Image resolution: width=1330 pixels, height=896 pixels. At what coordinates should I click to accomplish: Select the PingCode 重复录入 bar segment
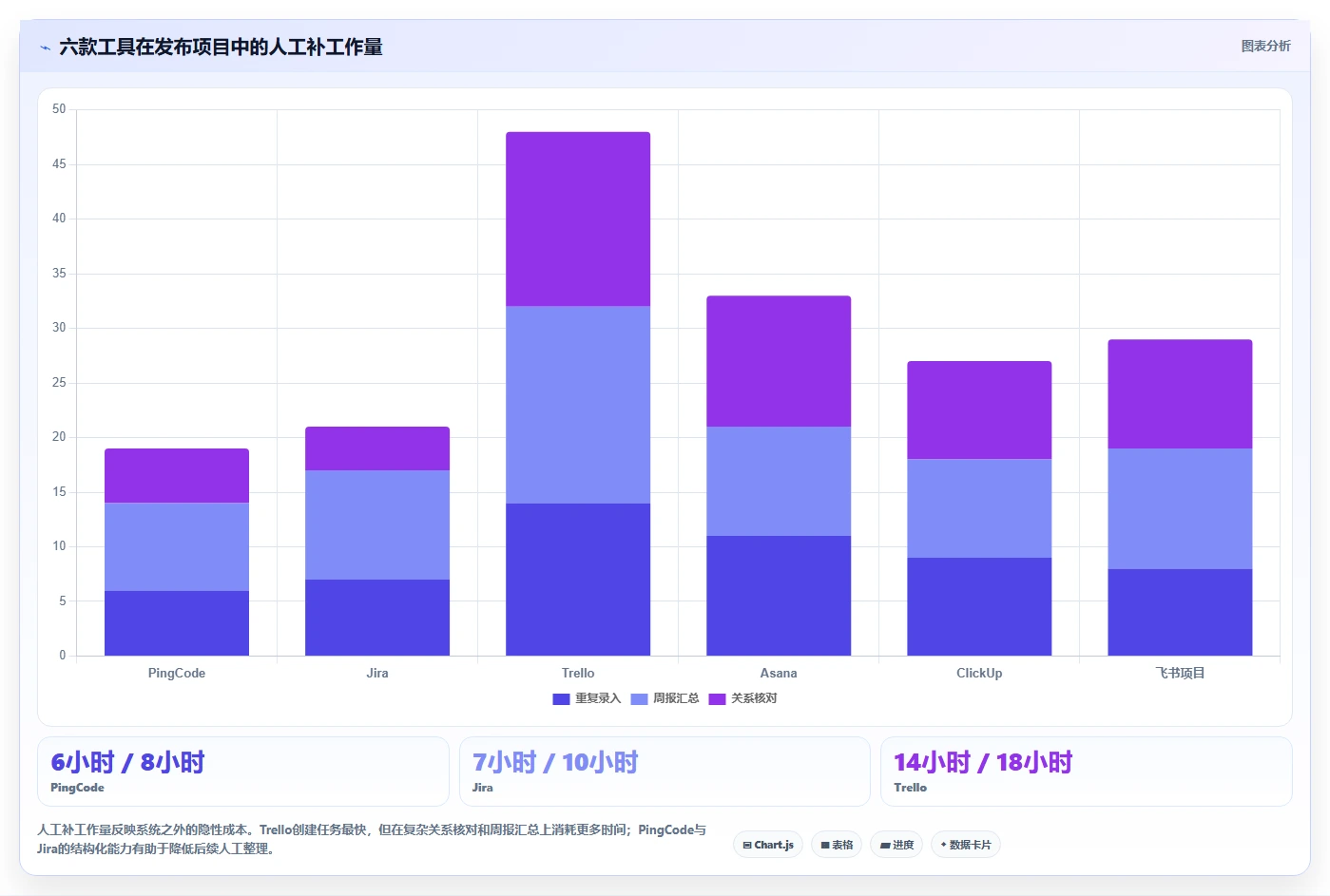(177, 623)
